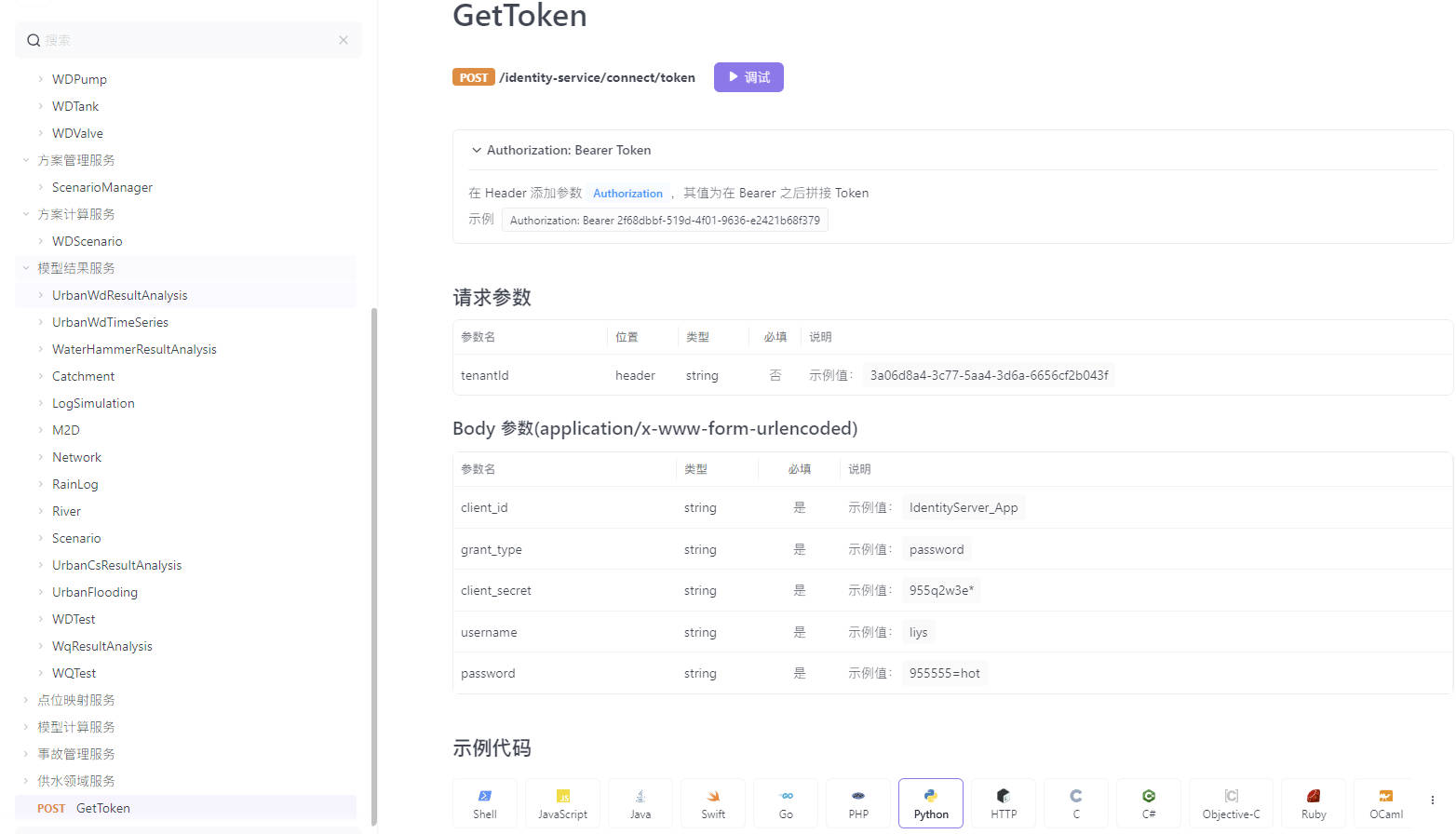Run the 调试 debug button

click(x=748, y=77)
